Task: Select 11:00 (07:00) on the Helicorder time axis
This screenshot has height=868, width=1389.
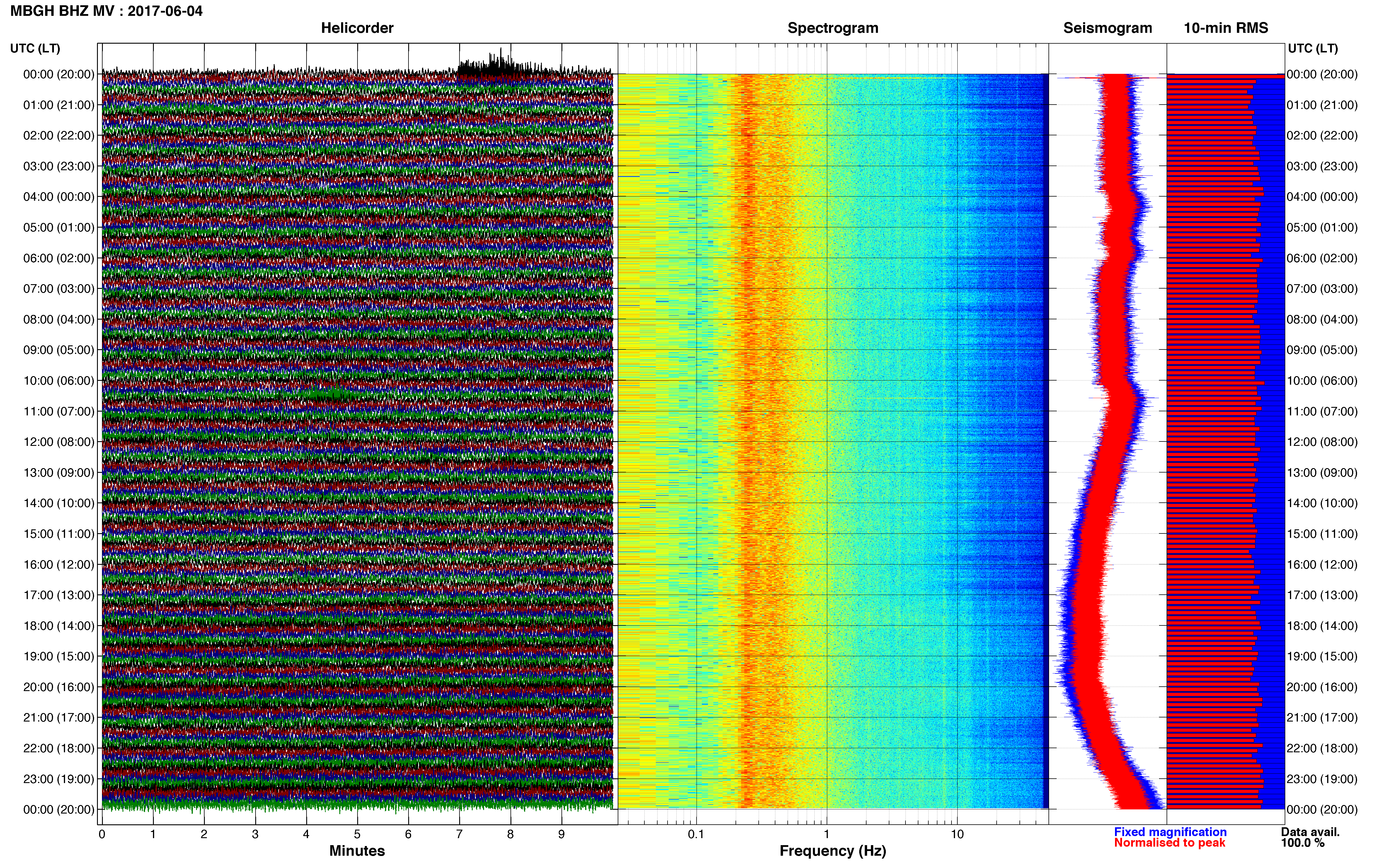Action: pos(59,412)
